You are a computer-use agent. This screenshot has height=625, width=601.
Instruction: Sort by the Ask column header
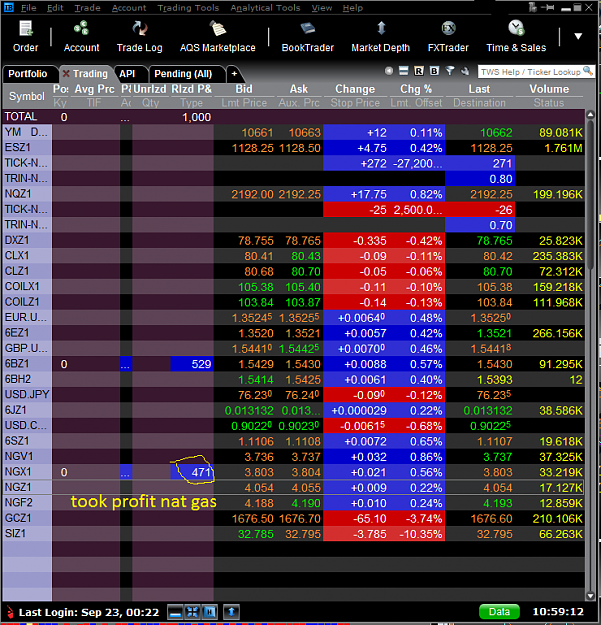pos(299,89)
